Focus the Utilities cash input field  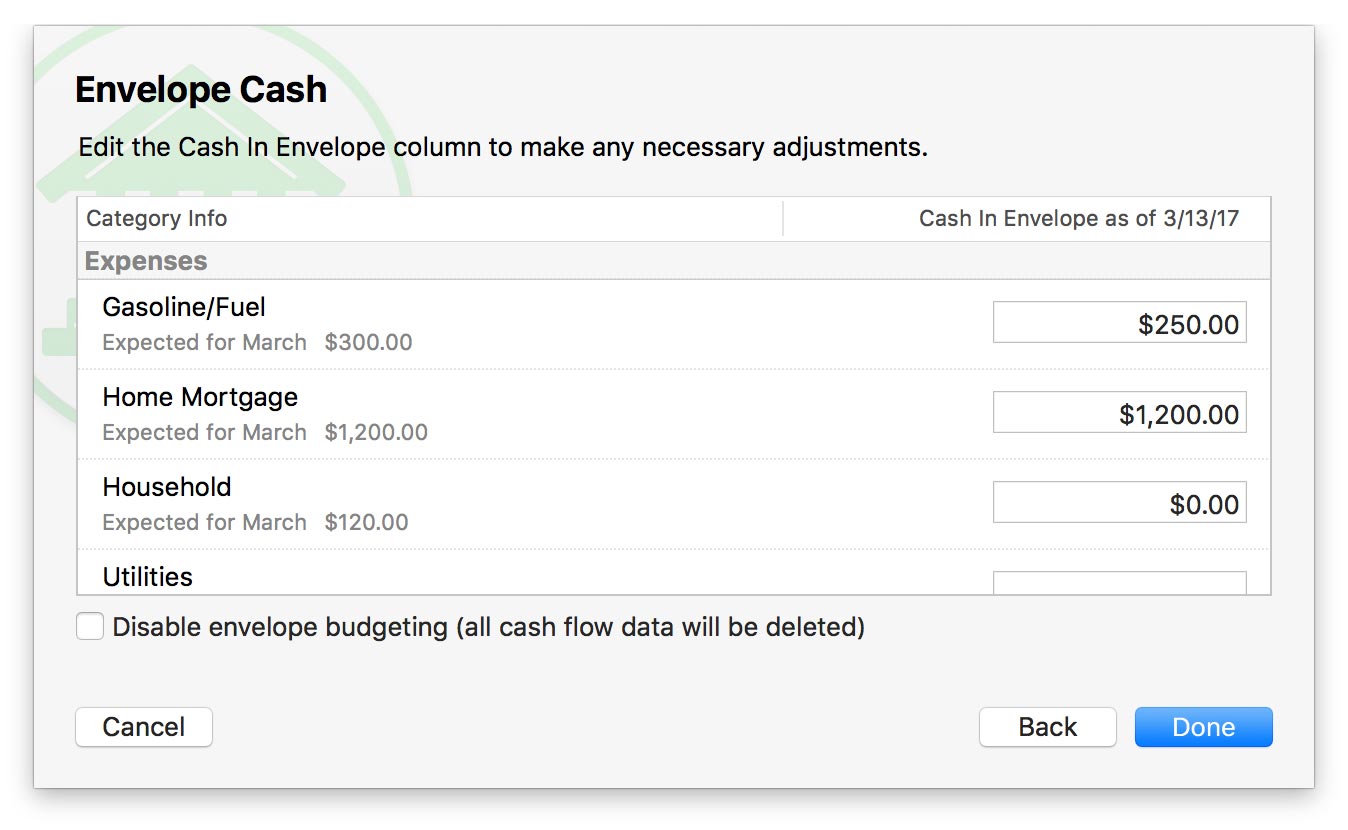click(1119, 583)
